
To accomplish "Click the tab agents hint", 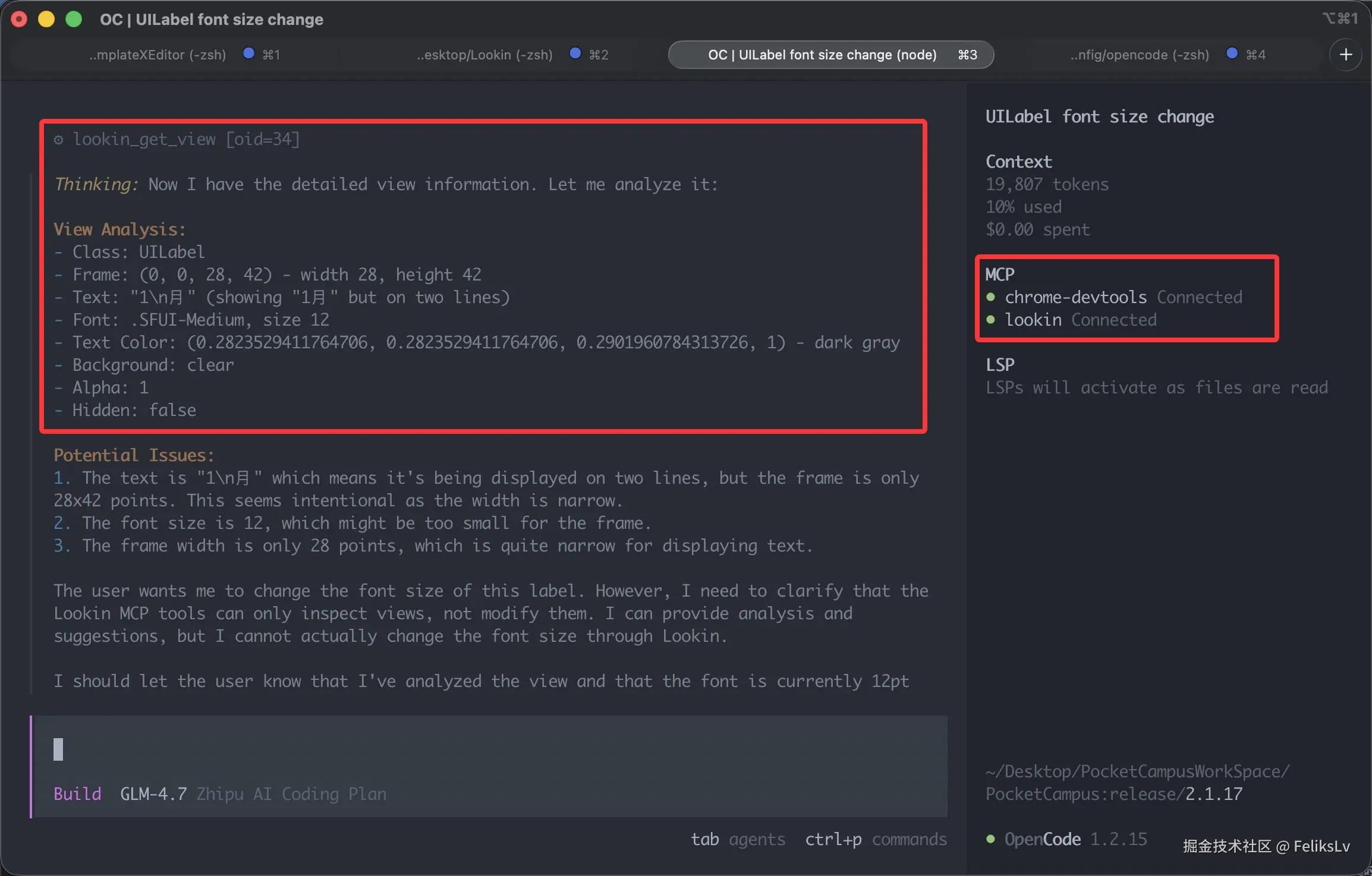I will tap(738, 839).
